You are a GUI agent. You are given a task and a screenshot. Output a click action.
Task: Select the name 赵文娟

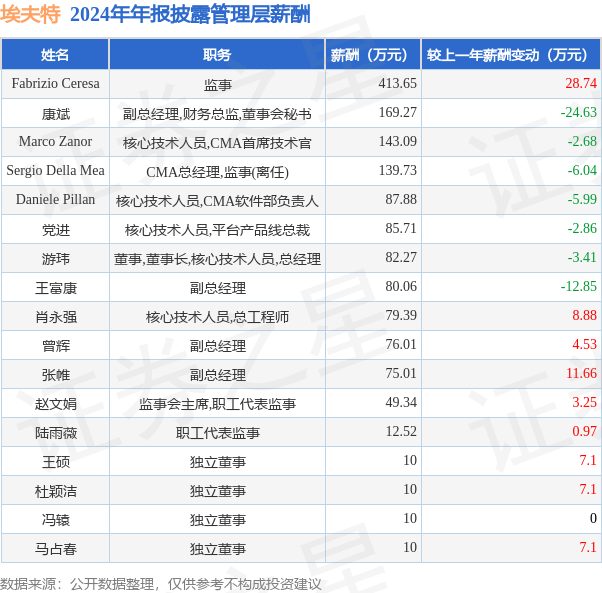pyautogui.click(x=55, y=404)
